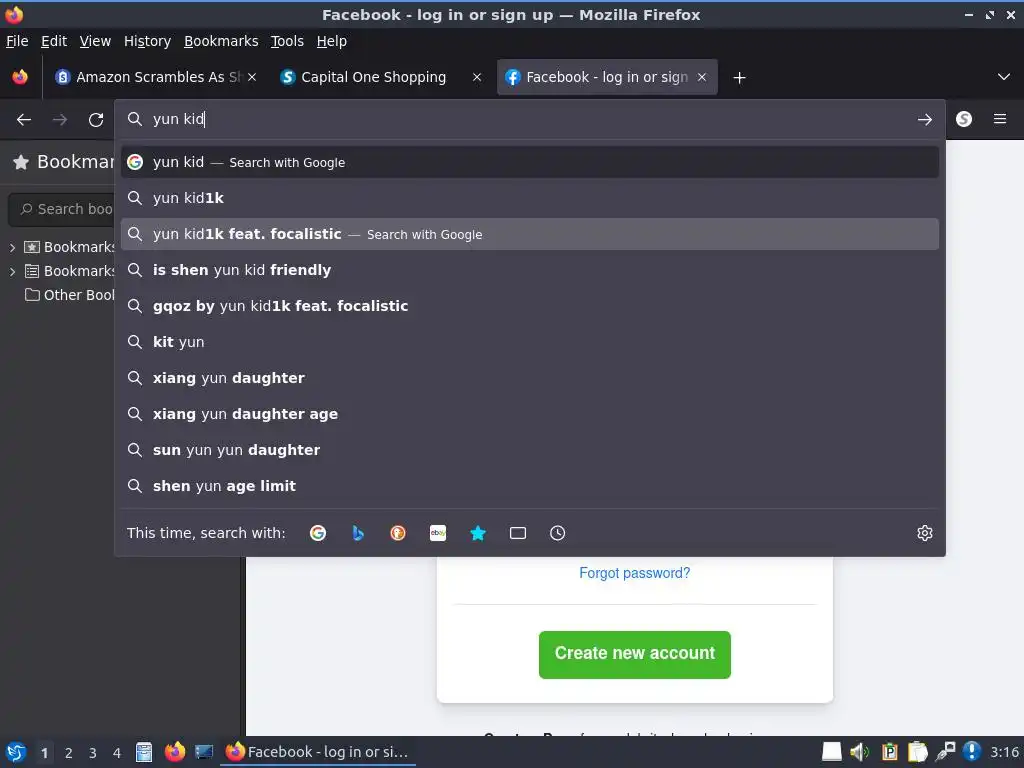Open the clipboard manager tray icon
The image size is (1024, 768).
(x=917, y=752)
